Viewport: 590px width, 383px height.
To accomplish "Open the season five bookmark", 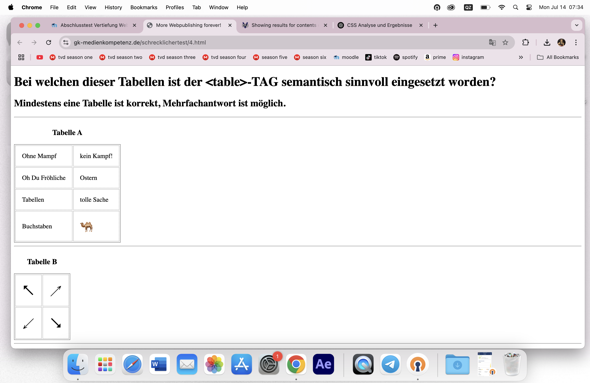I will (x=270, y=57).
